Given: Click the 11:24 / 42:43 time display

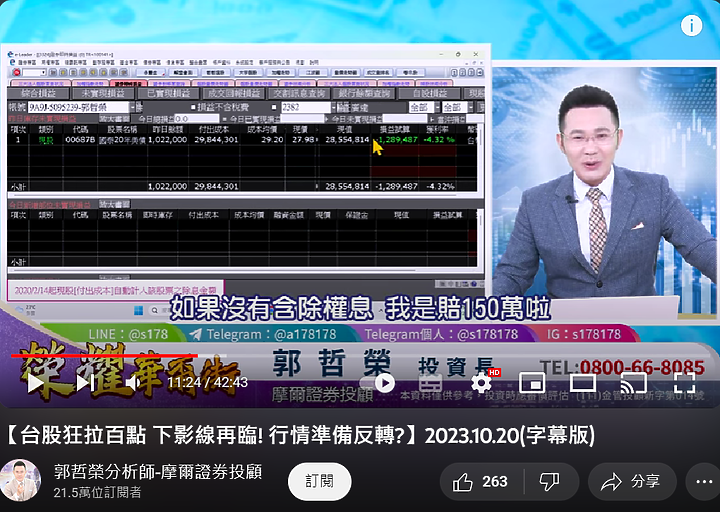Looking at the screenshot, I should click(x=208, y=383).
